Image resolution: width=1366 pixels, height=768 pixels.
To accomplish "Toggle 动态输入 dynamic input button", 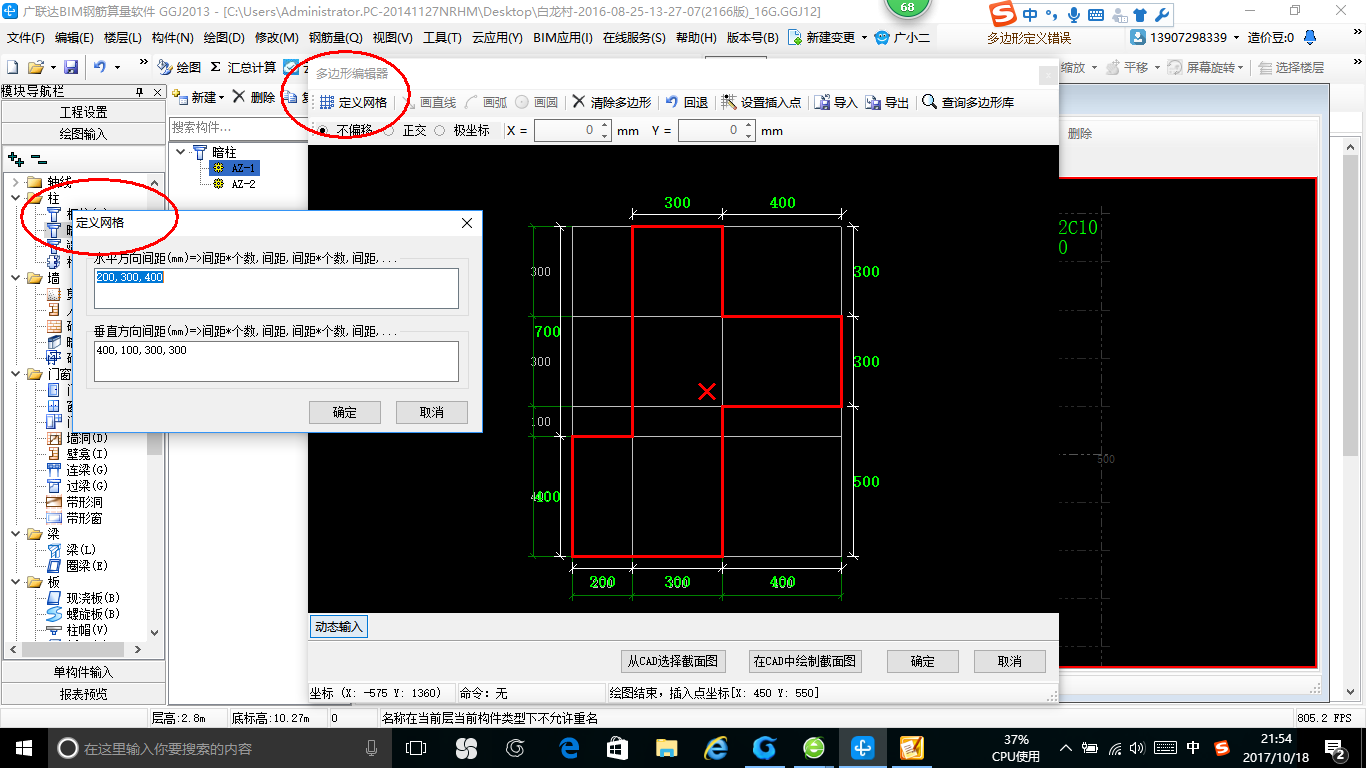I will coord(340,627).
